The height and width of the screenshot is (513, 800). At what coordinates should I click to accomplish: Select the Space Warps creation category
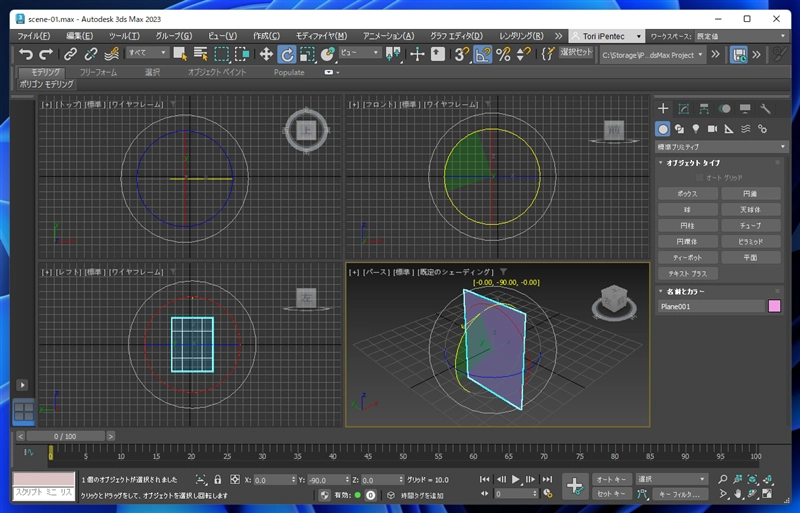tap(745, 129)
